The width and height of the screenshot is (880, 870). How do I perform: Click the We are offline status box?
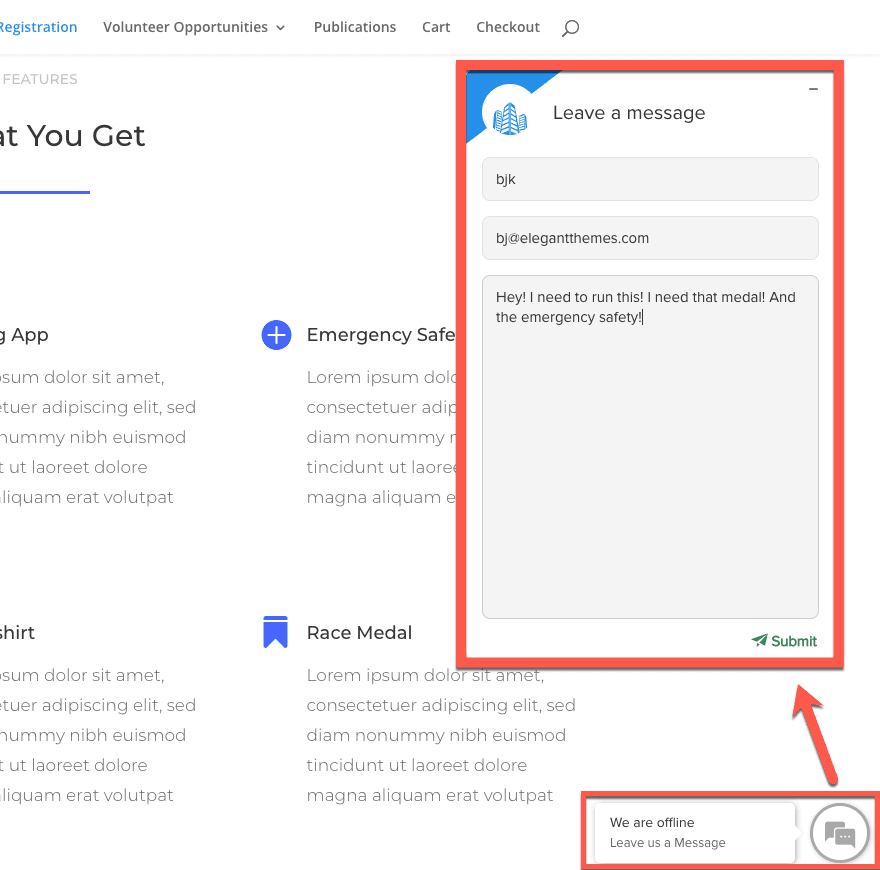(x=651, y=821)
